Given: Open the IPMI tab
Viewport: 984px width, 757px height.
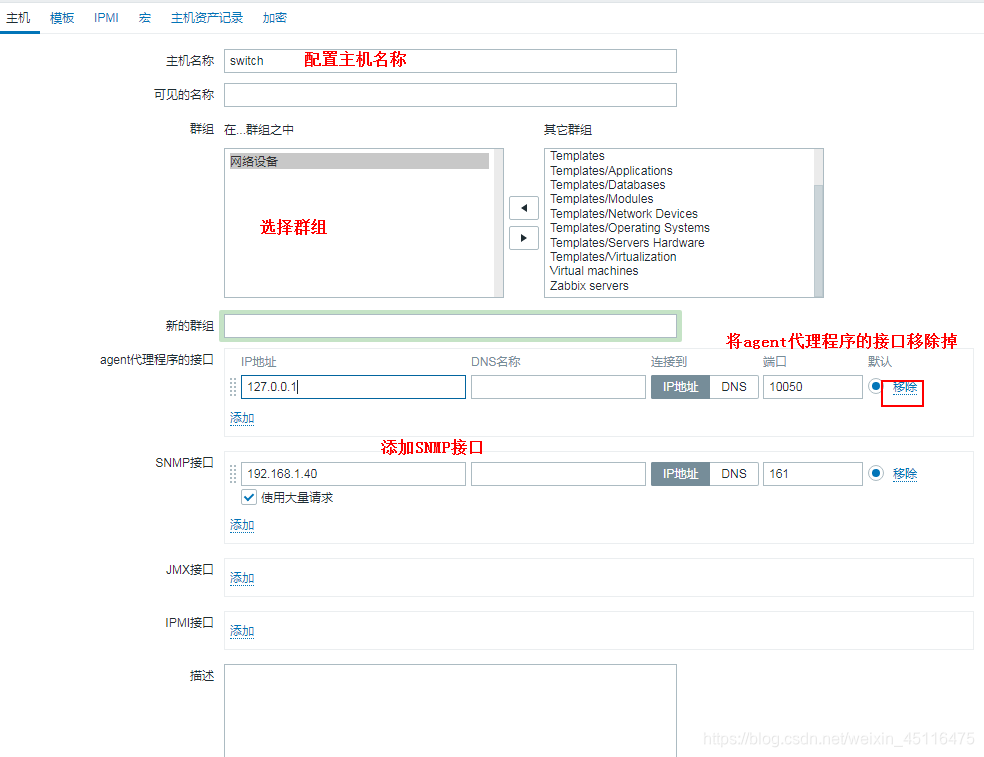Looking at the screenshot, I should [106, 18].
